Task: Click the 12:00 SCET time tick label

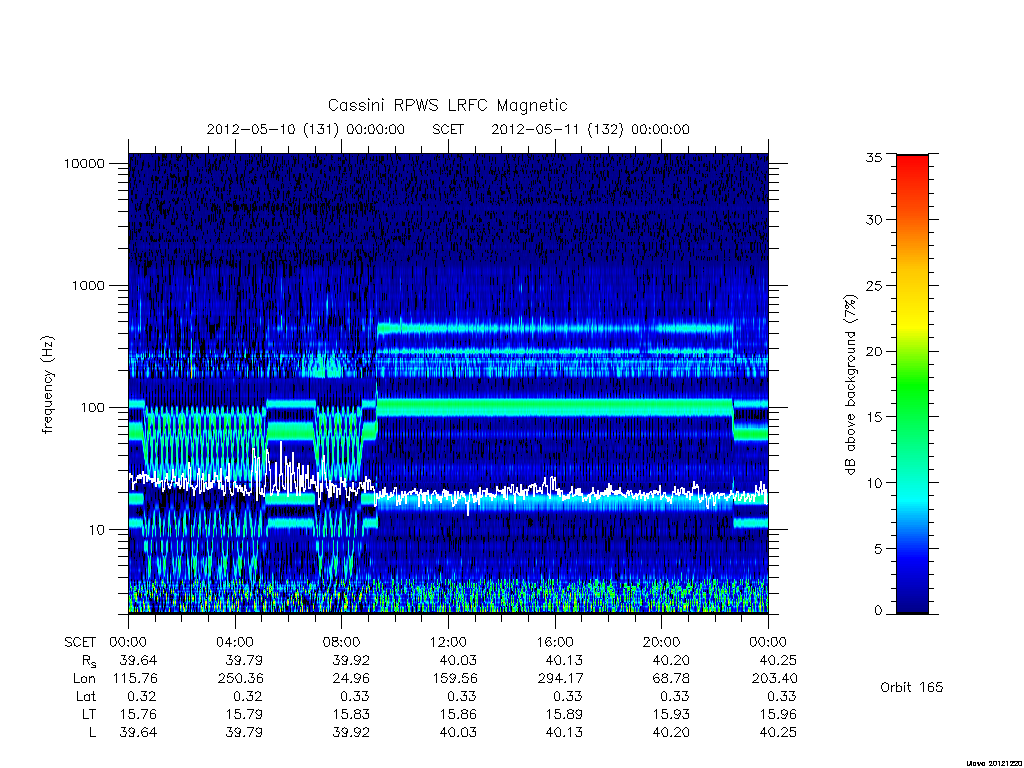Action: pos(448,642)
